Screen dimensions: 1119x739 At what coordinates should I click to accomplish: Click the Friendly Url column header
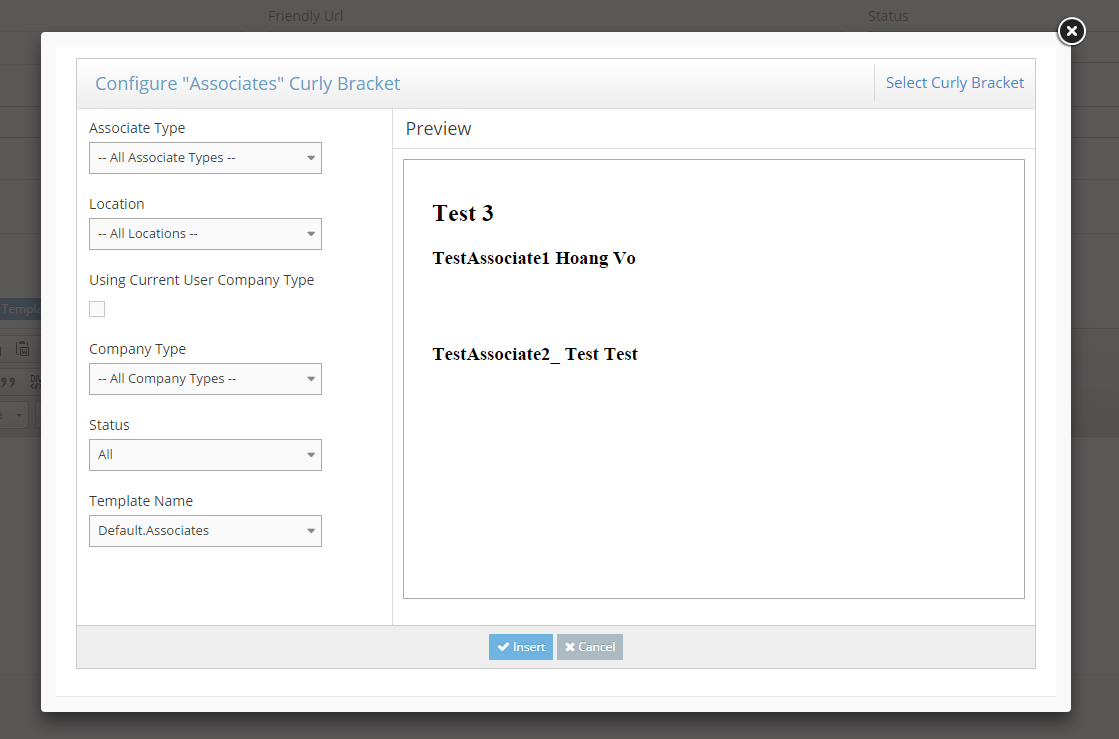[305, 16]
